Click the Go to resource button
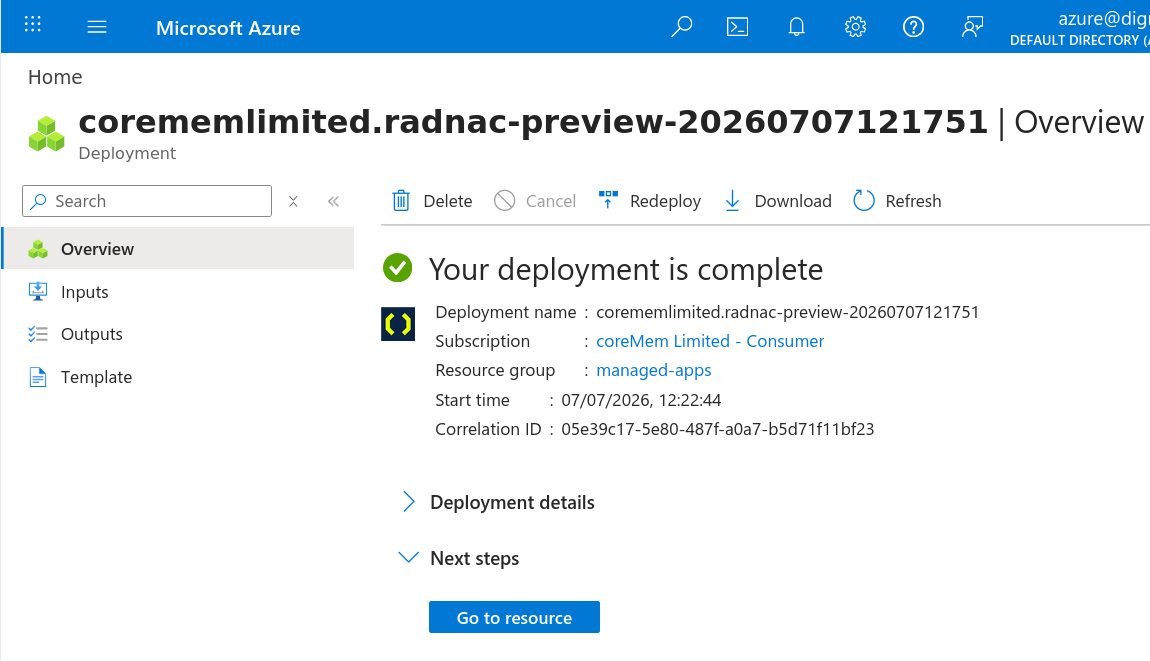Image resolution: width=1150 pixels, height=661 pixels. tap(514, 617)
